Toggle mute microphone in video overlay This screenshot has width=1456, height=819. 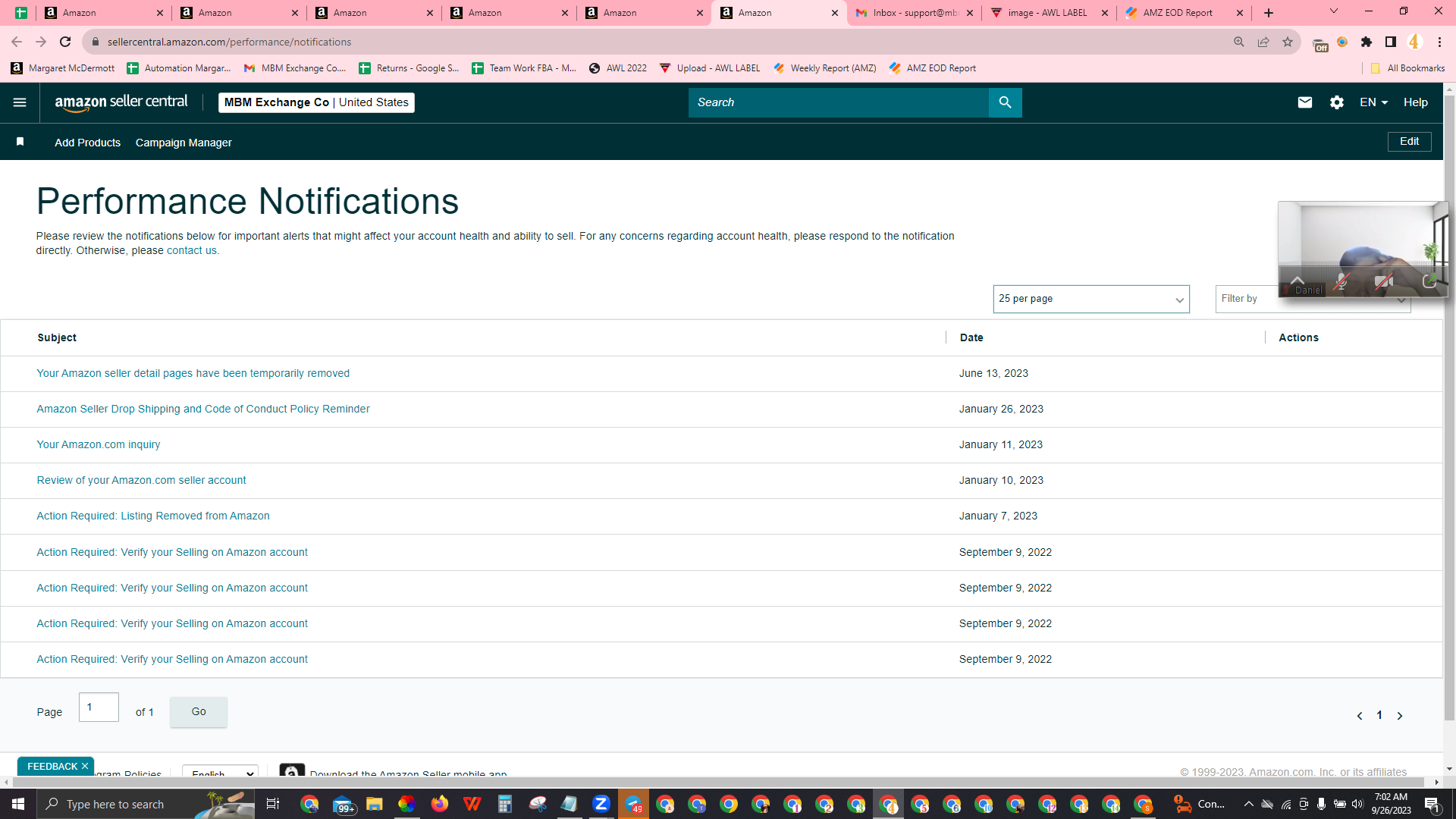click(x=1341, y=282)
